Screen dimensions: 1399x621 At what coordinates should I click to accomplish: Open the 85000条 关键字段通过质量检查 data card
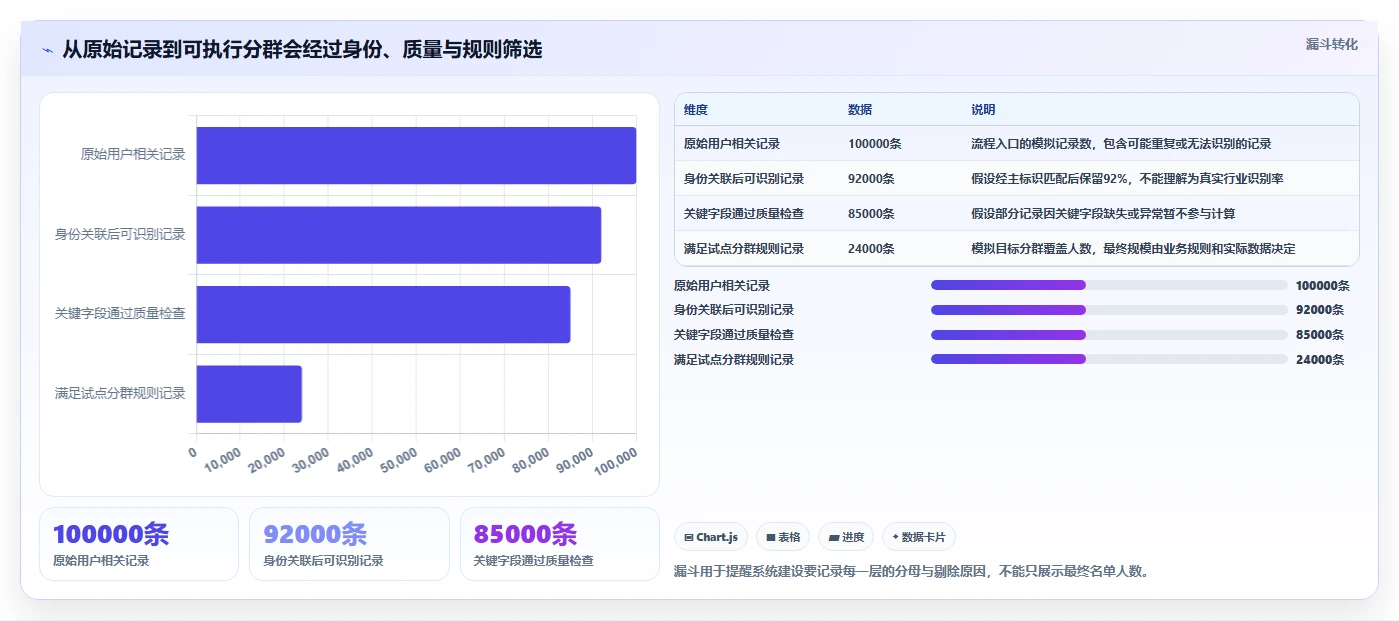[560, 544]
